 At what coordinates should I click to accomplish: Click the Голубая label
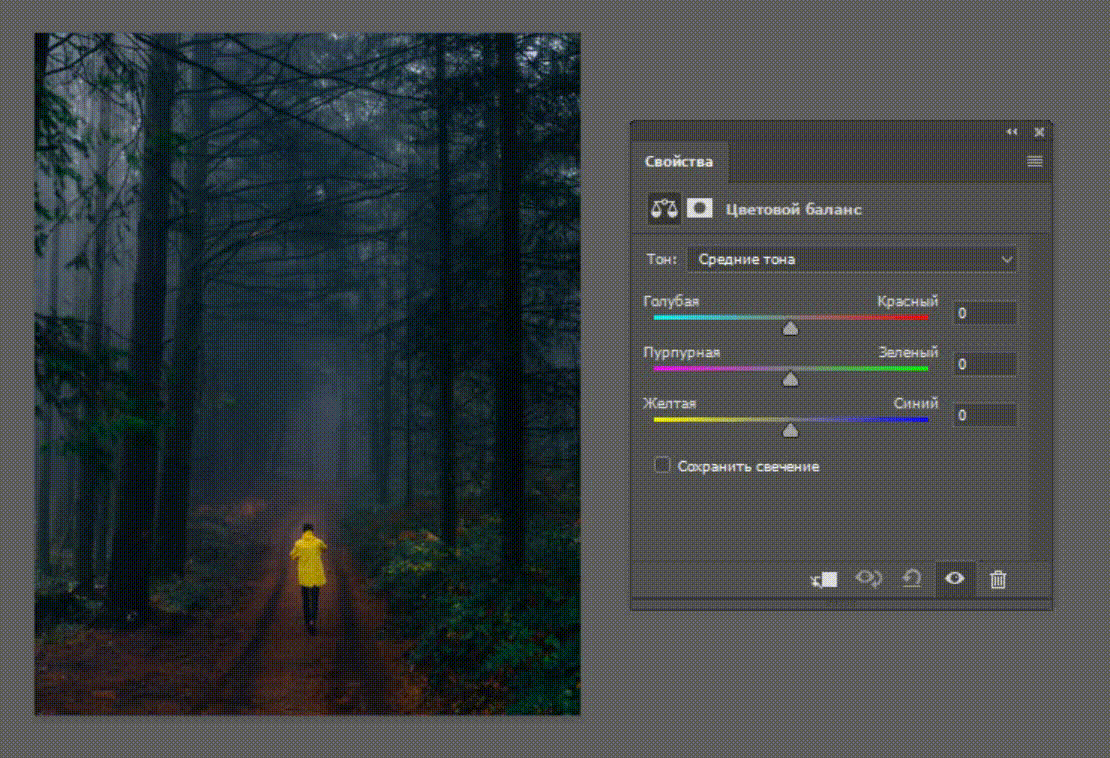click(x=671, y=302)
